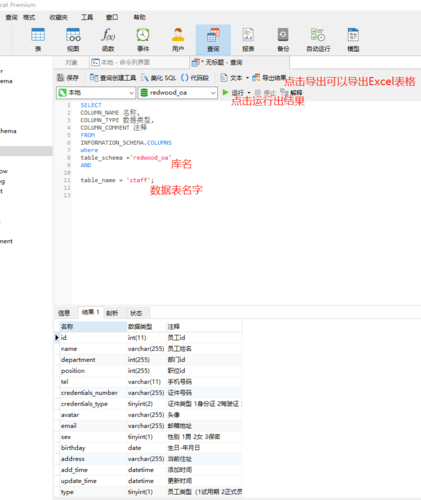Image resolution: width=421 pixels, height=500 pixels.
Task: Click 导出结果 to export results
Action: click(269, 78)
